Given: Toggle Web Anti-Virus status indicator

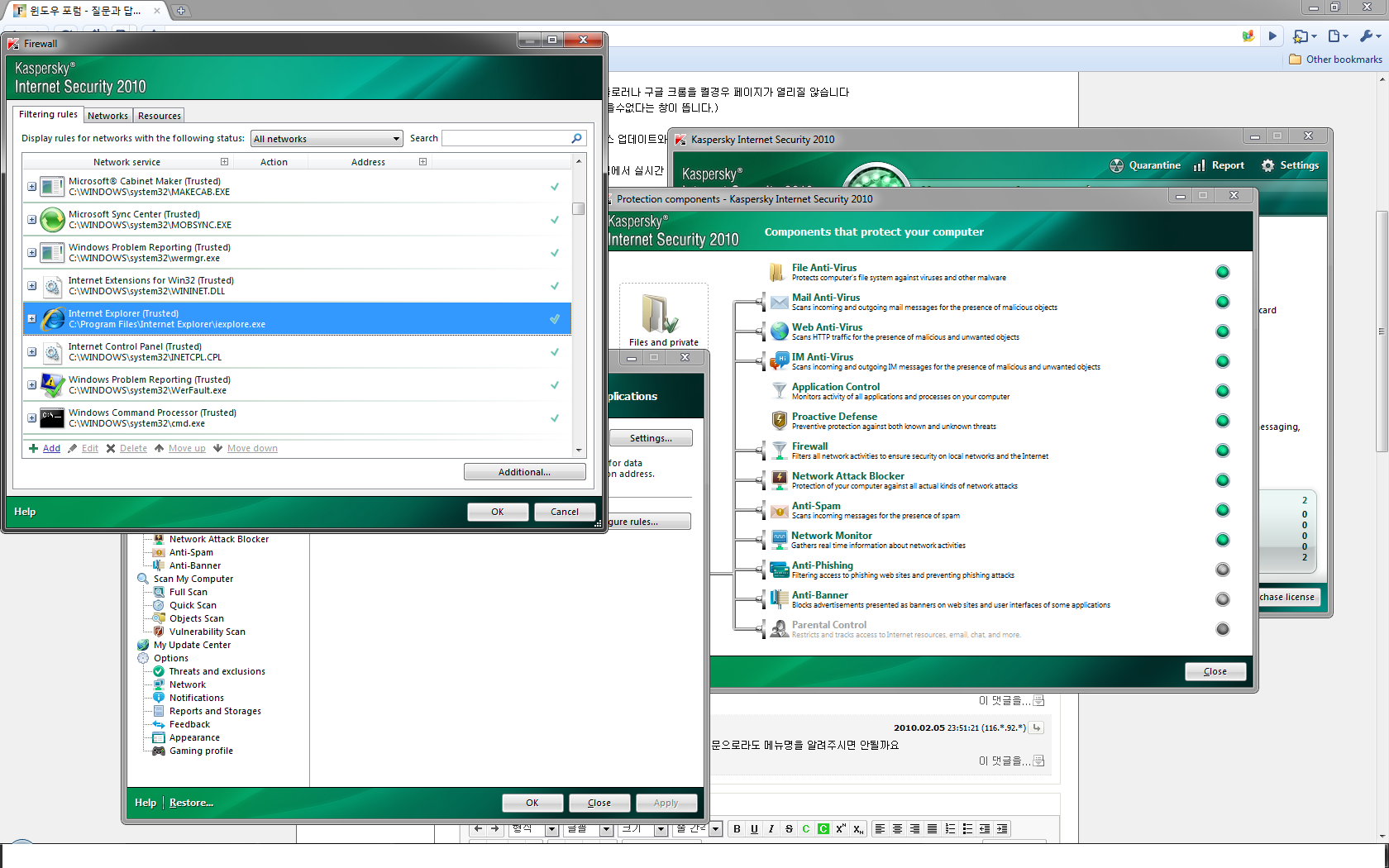Looking at the screenshot, I should pos(1223,331).
